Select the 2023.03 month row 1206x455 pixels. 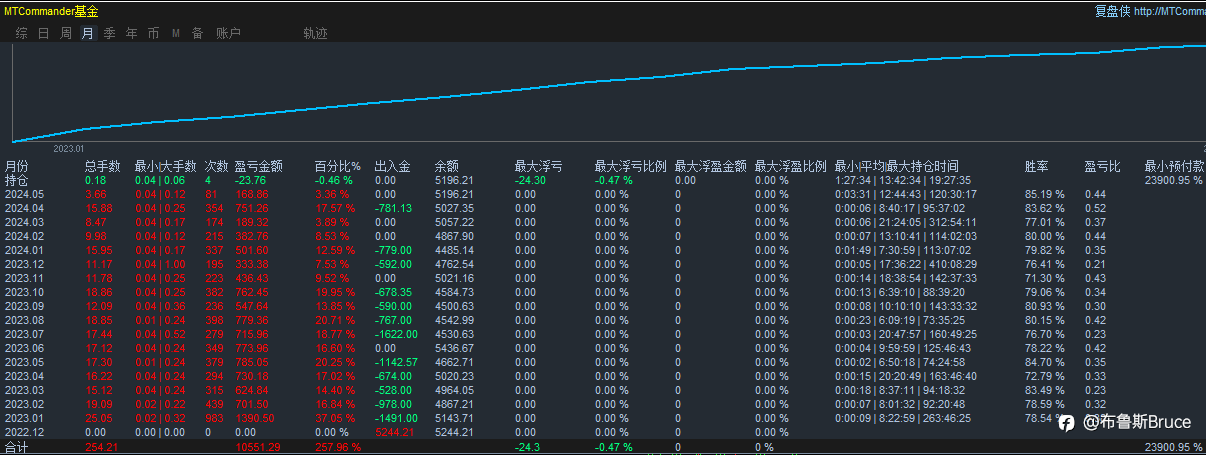(x=603, y=390)
